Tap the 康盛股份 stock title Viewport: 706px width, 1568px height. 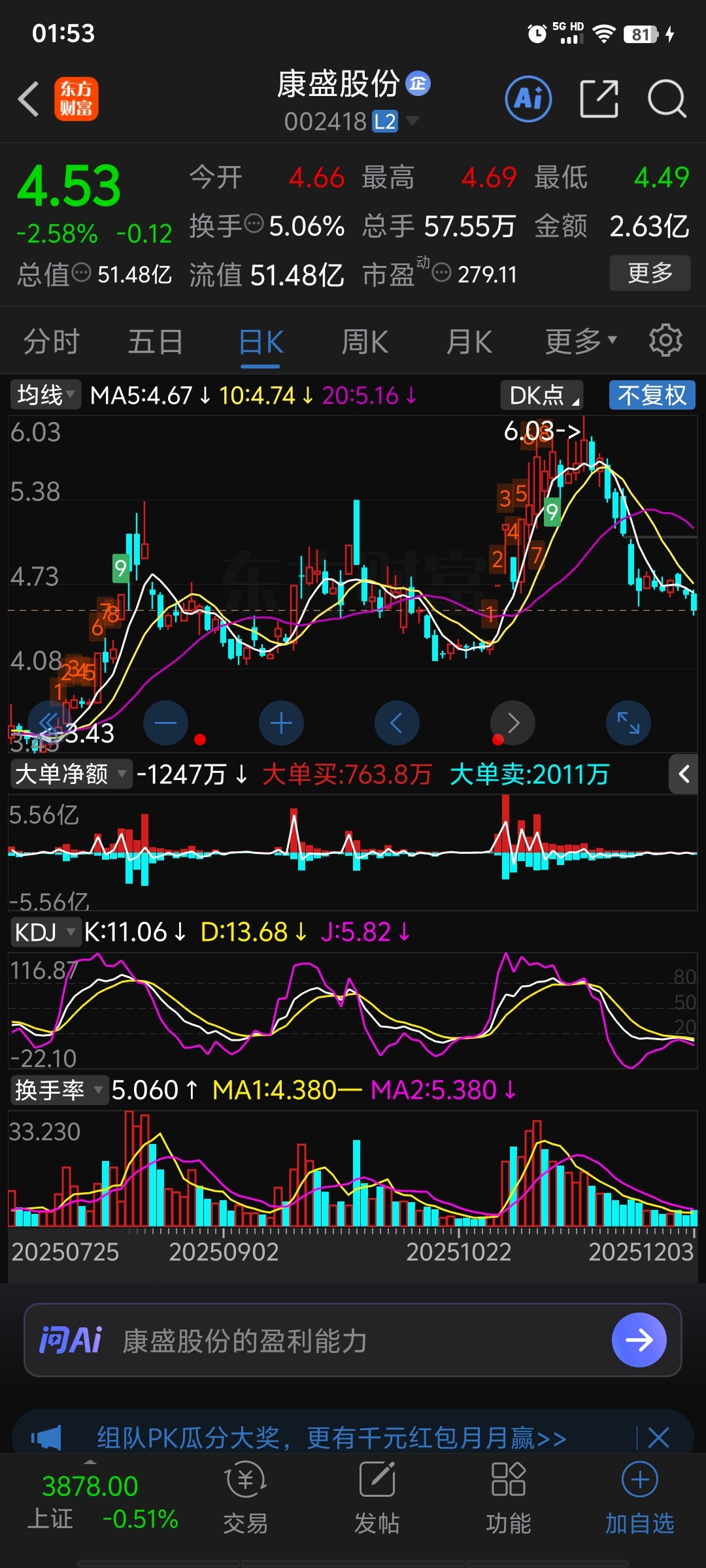click(338, 84)
